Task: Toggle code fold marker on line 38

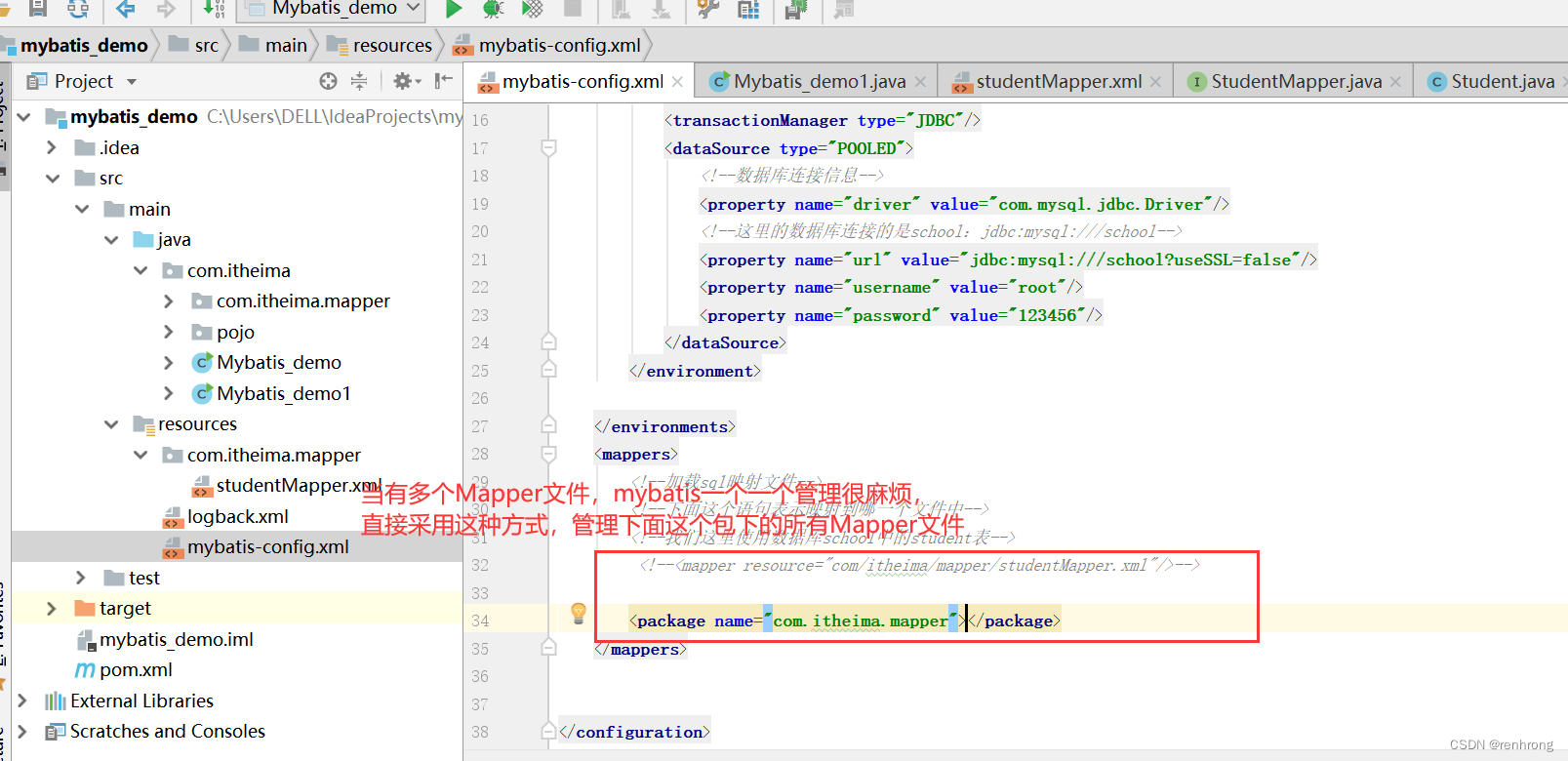Action: [548, 732]
